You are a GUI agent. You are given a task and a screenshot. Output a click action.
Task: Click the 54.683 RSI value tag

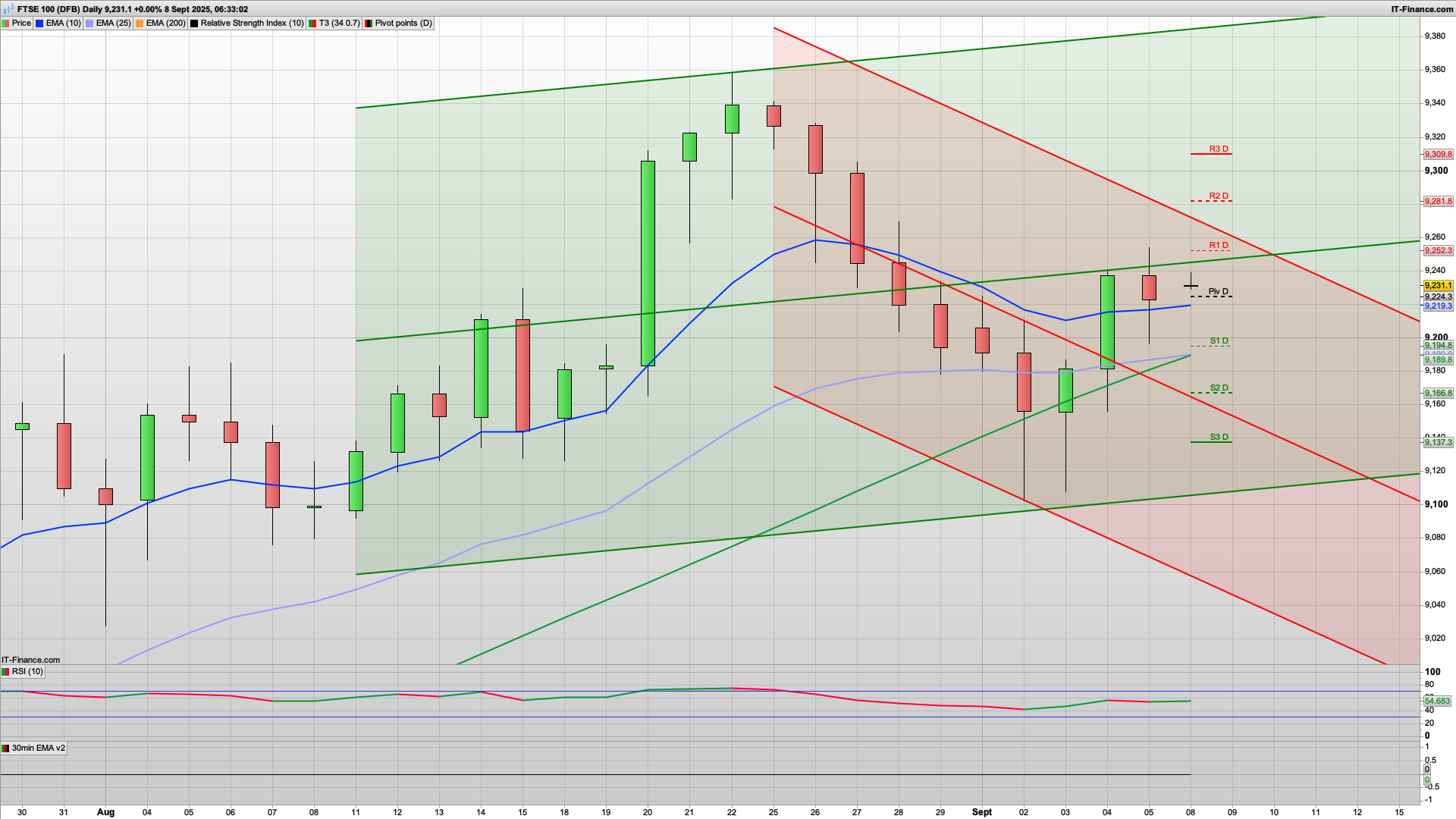(x=1438, y=701)
